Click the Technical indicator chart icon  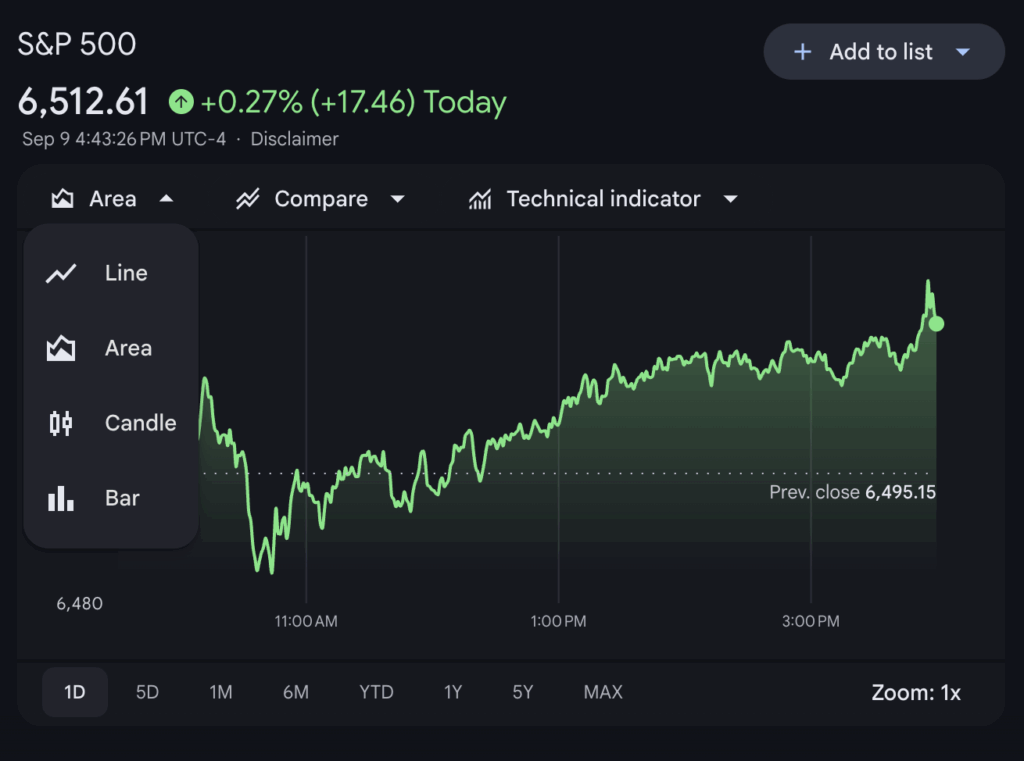(480, 200)
